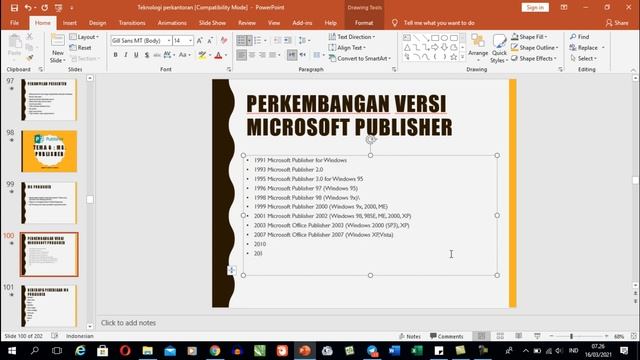The width and height of the screenshot is (640, 360).
Task: Insert a New Slide
Action: (x=58, y=48)
